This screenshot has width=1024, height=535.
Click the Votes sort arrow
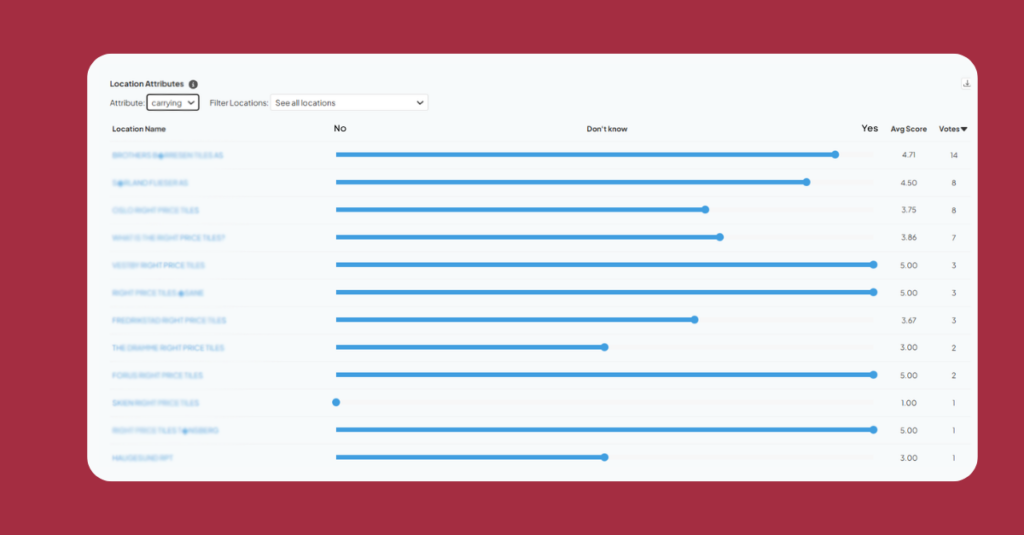[x=964, y=129]
